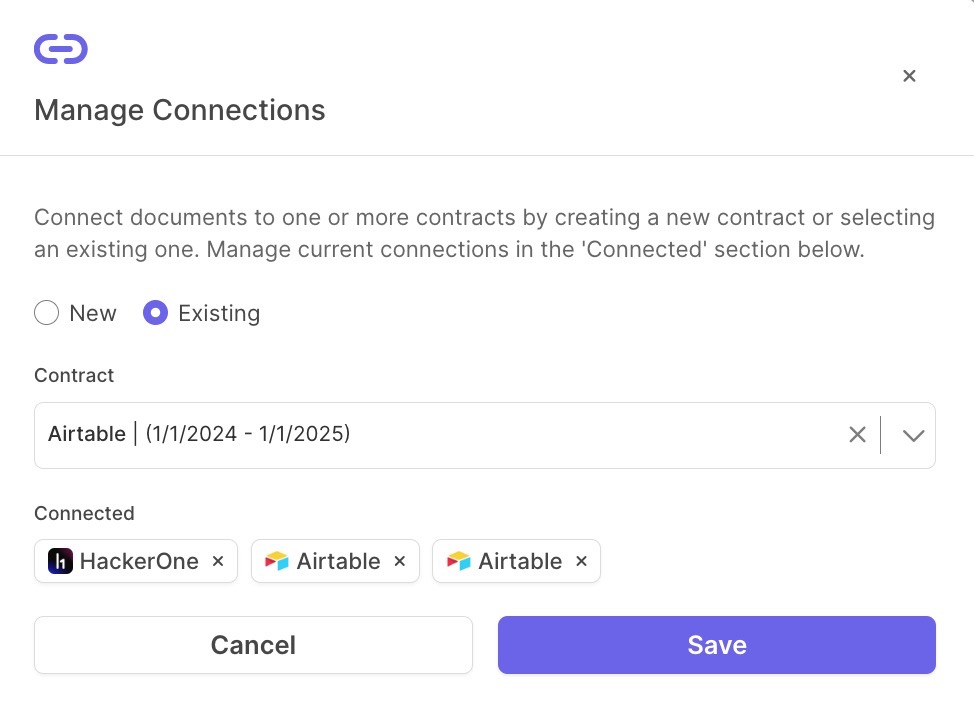The height and width of the screenshot is (706, 974).
Task: Click the purple chain-link connections icon
Action: (x=61, y=49)
